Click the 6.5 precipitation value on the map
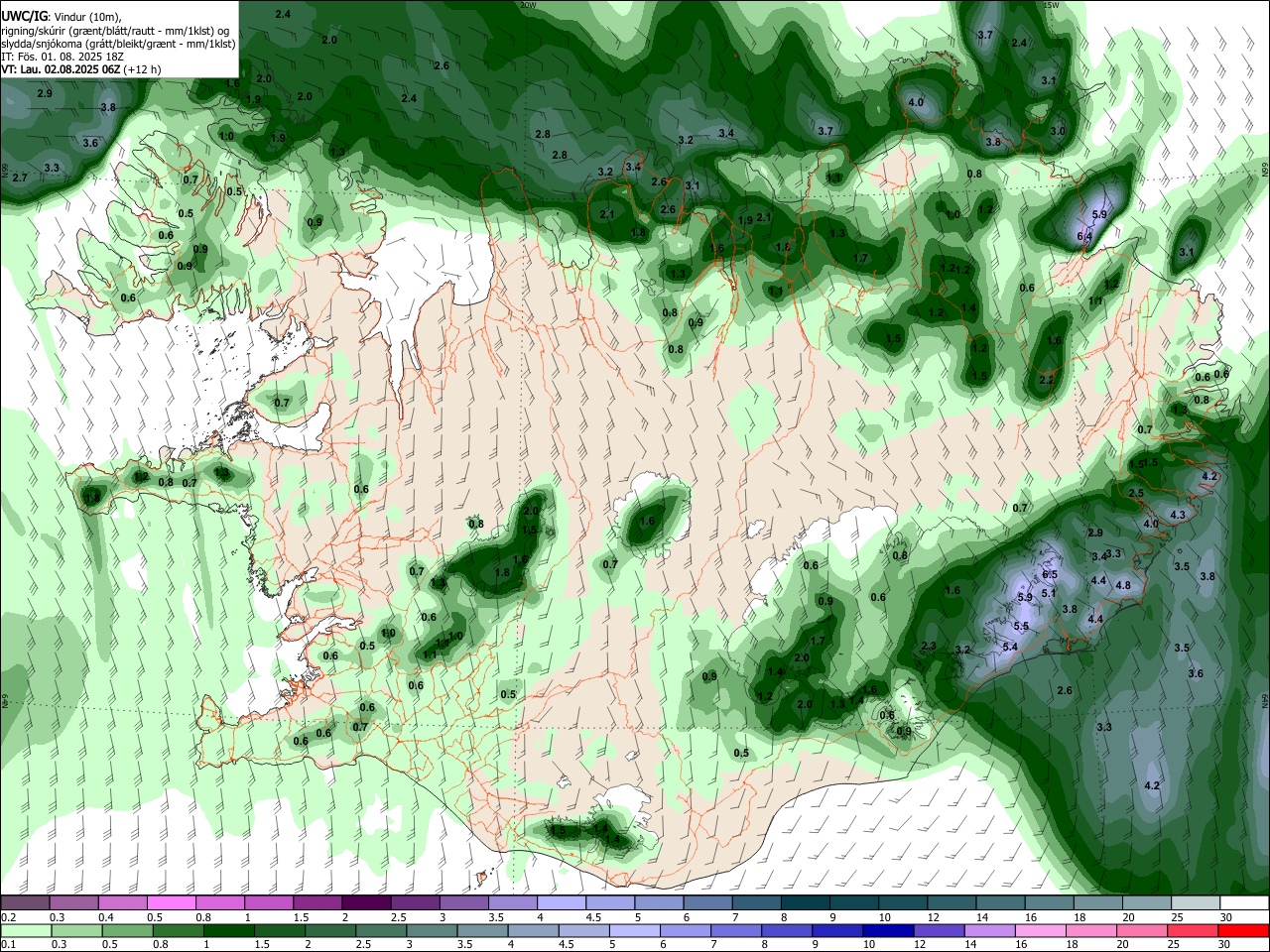1270x952 pixels. coord(1051,575)
